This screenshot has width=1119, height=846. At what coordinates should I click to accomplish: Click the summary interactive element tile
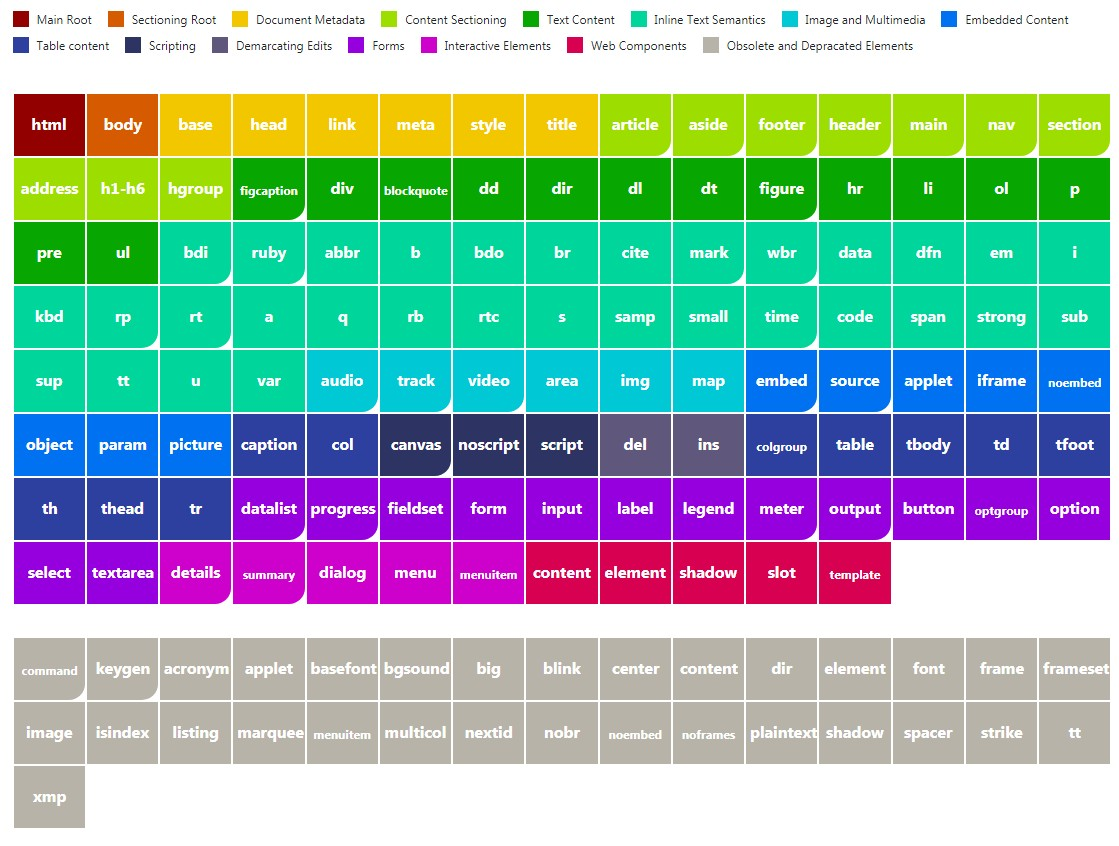click(269, 573)
